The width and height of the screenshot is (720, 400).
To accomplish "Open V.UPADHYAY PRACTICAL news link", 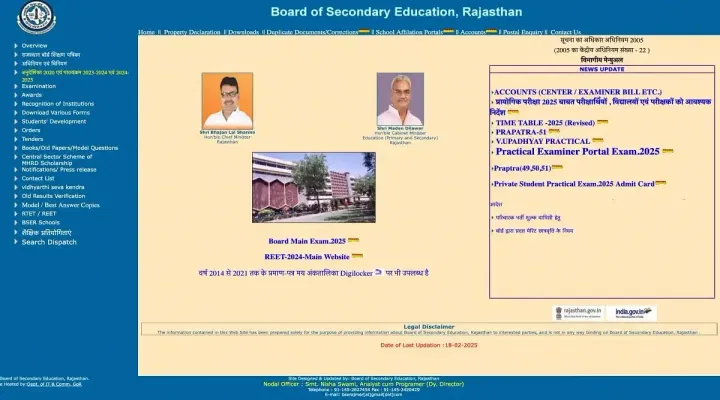I will pyautogui.click(x=543, y=141).
